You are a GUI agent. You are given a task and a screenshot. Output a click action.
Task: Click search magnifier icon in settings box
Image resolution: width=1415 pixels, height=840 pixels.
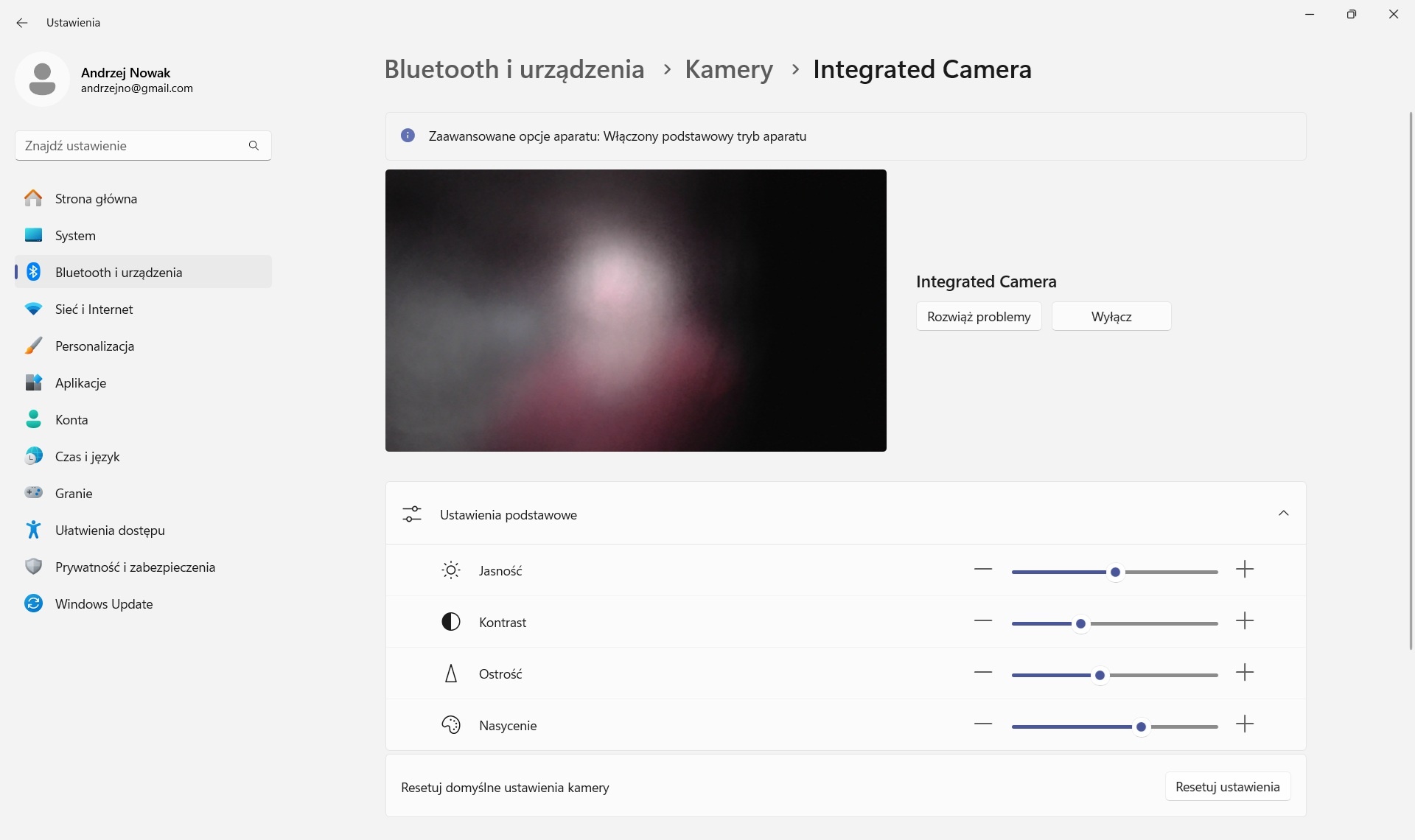(x=254, y=146)
